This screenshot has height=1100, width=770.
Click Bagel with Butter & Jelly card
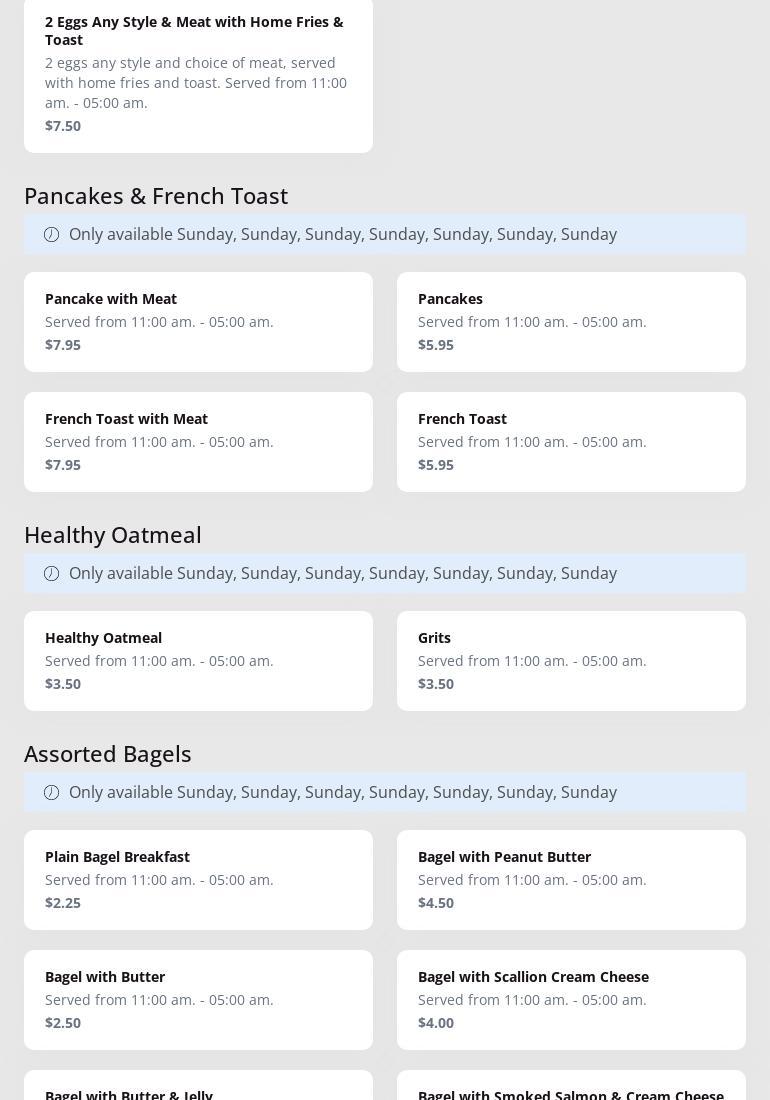[x=198, y=1087]
